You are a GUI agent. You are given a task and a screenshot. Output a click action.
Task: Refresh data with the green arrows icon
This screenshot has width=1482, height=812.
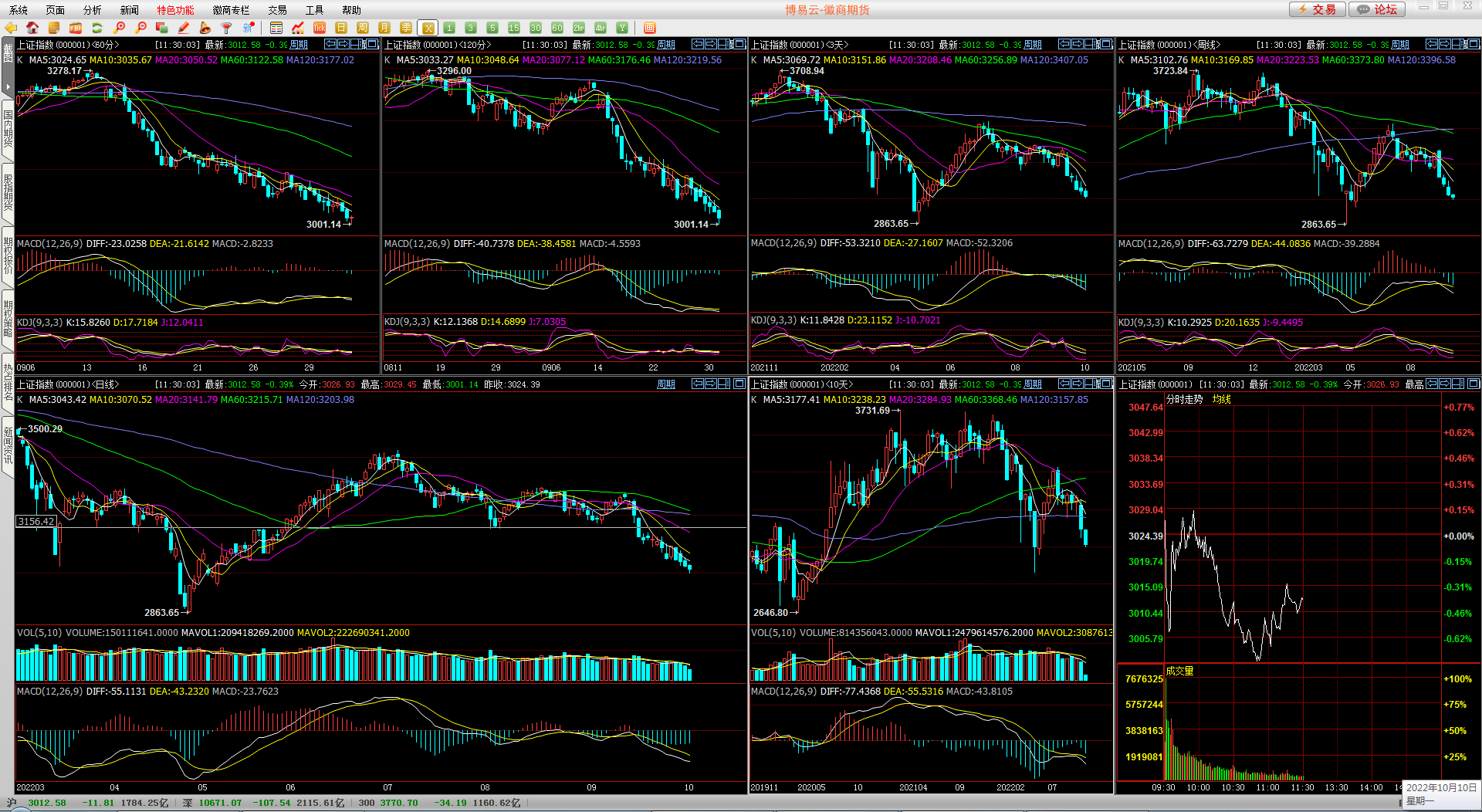tap(97, 28)
